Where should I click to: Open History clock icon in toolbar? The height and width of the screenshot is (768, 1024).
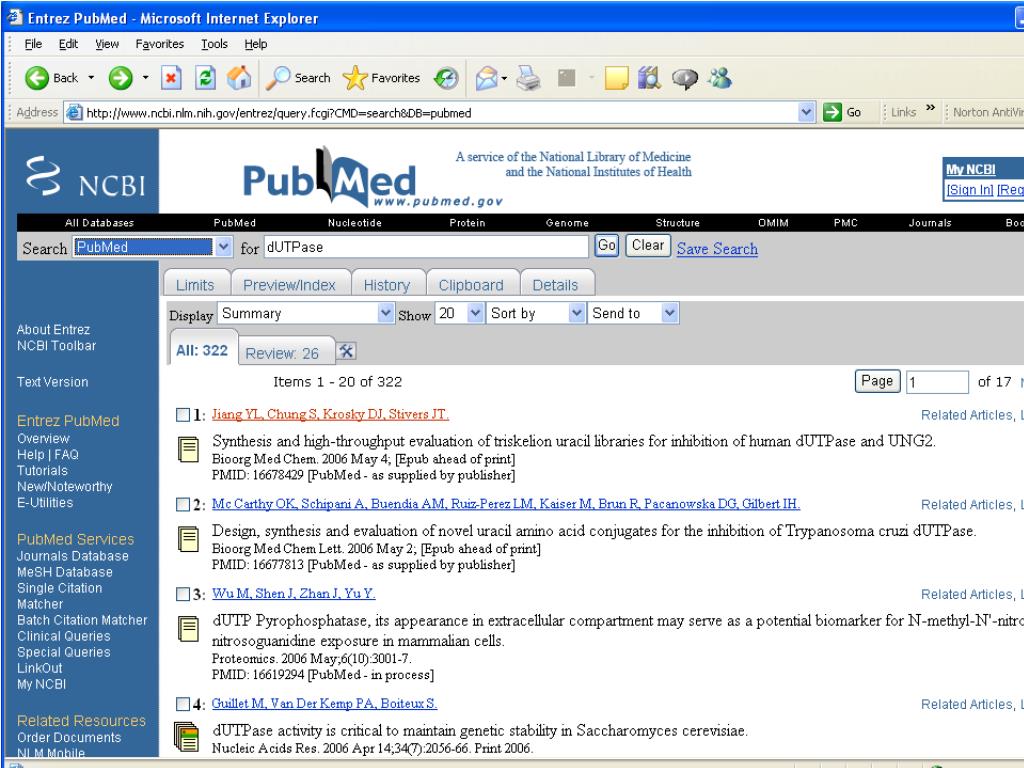pos(447,78)
